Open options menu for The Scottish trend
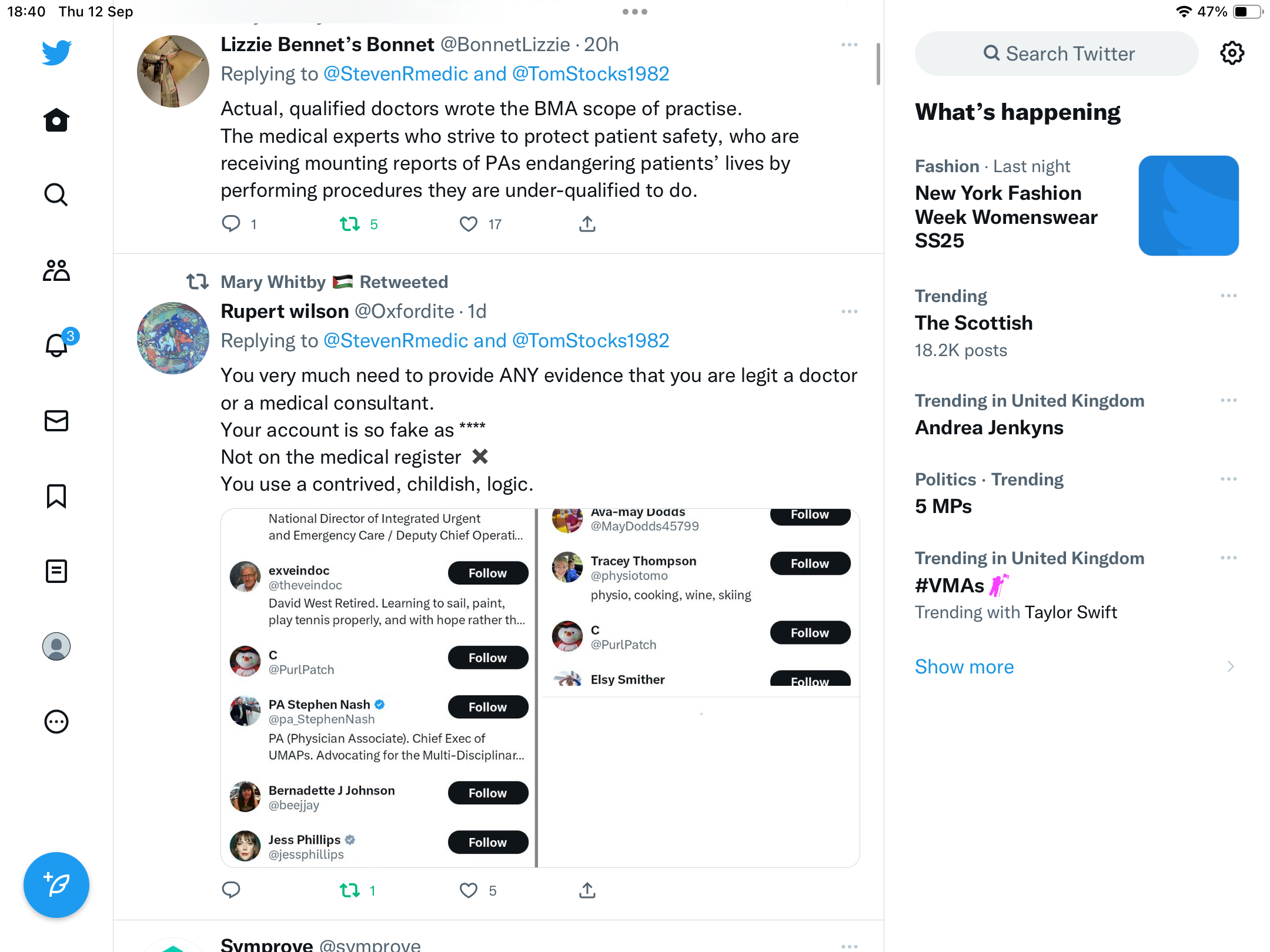This screenshot has height=952, width=1270. coord(1229,296)
